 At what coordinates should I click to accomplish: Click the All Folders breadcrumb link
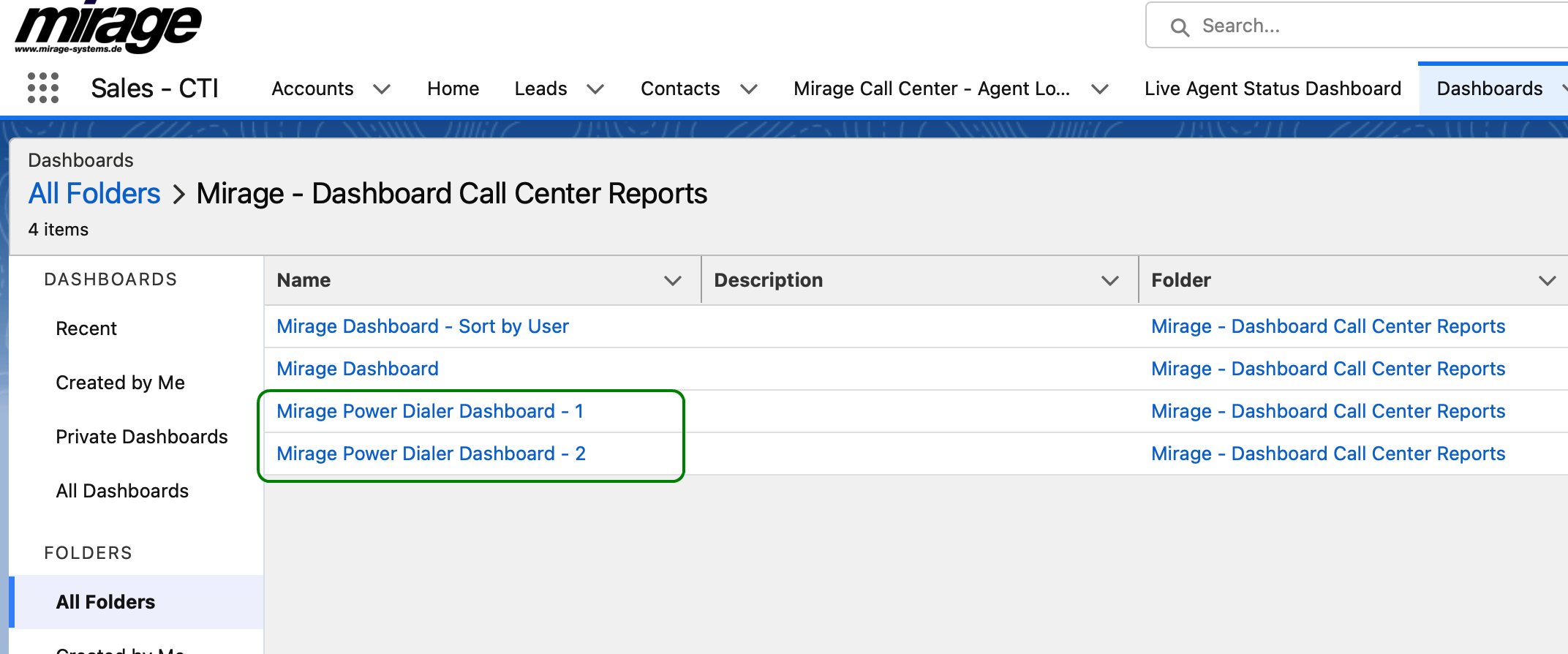pyautogui.click(x=94, y=194)
